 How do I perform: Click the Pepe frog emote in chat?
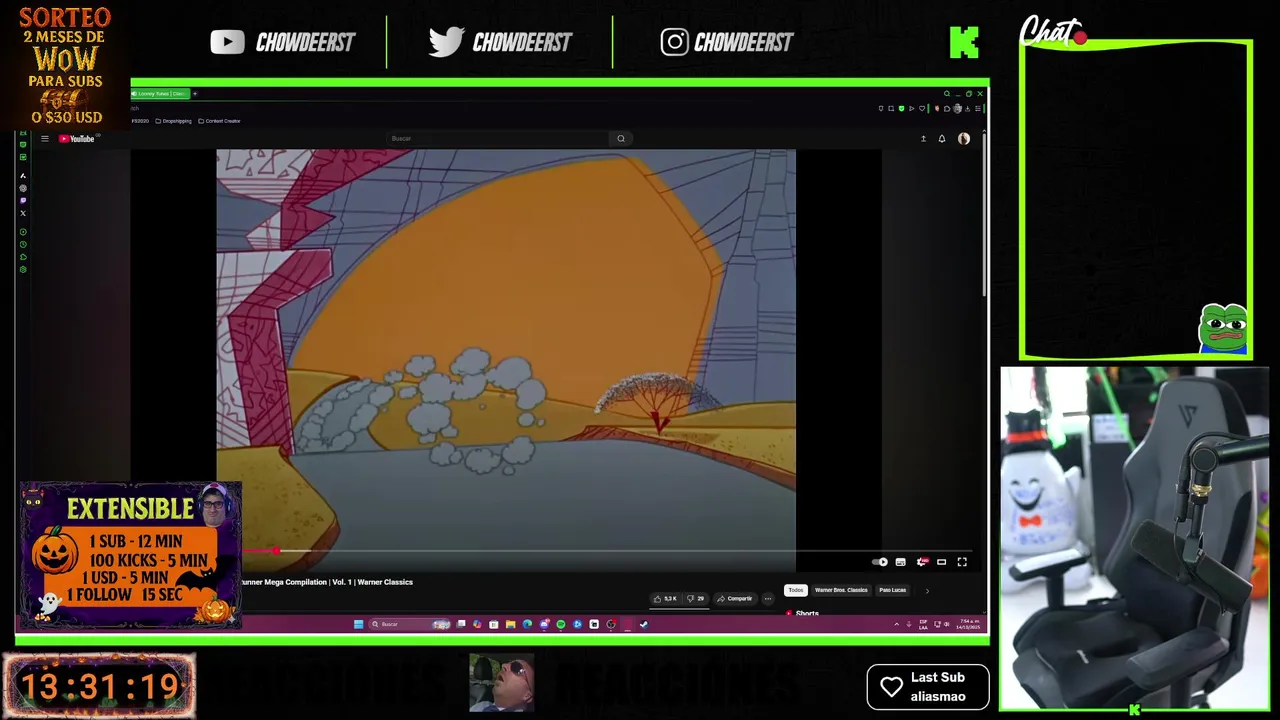pos(1224,329)
